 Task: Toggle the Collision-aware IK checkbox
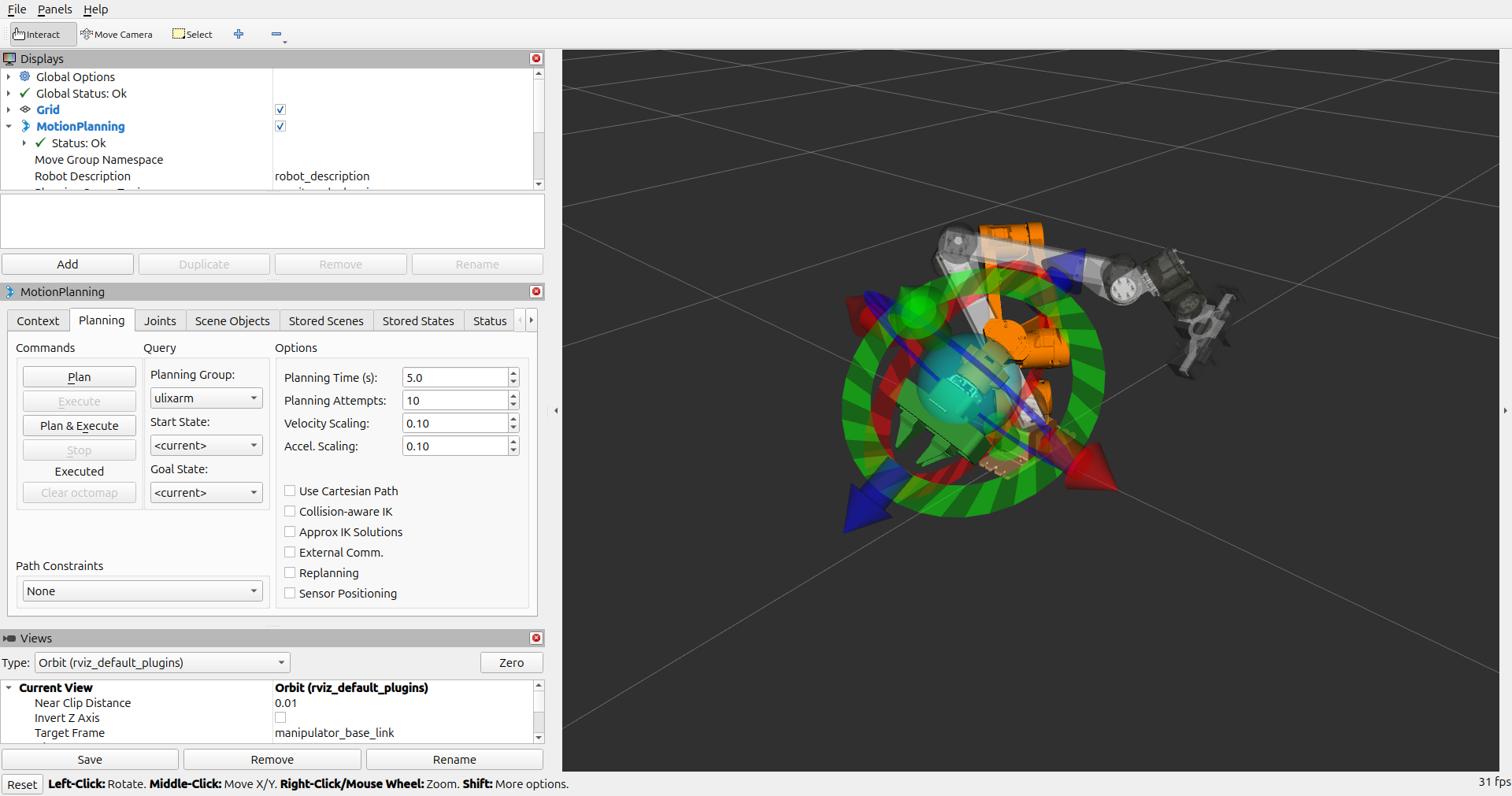[x=290, y=511]
